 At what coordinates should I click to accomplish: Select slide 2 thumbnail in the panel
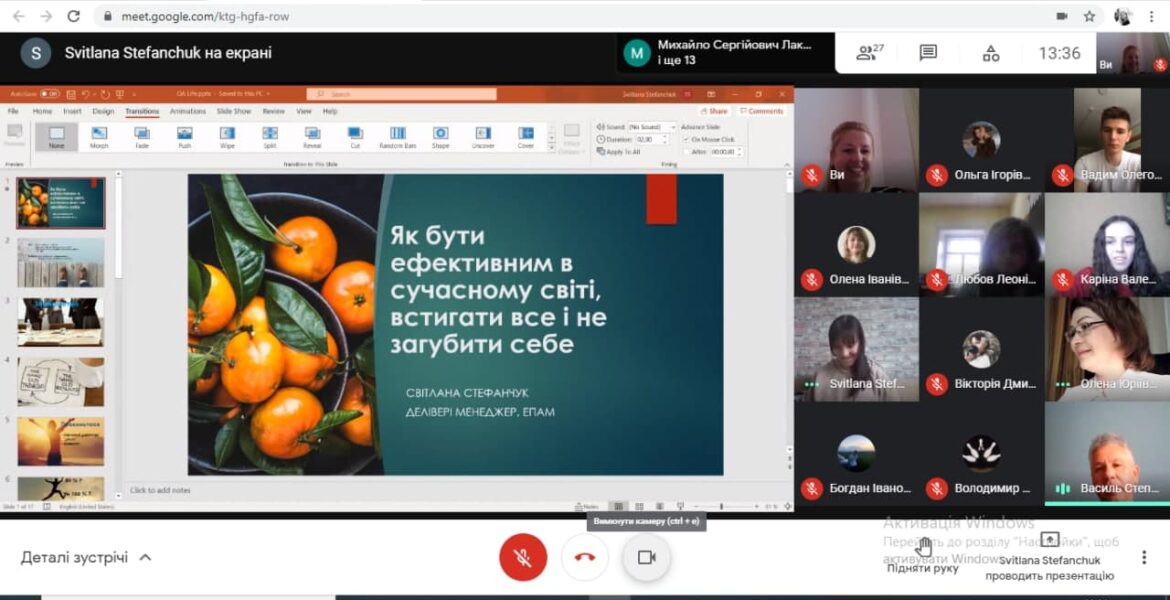click(x=61, y=263)
